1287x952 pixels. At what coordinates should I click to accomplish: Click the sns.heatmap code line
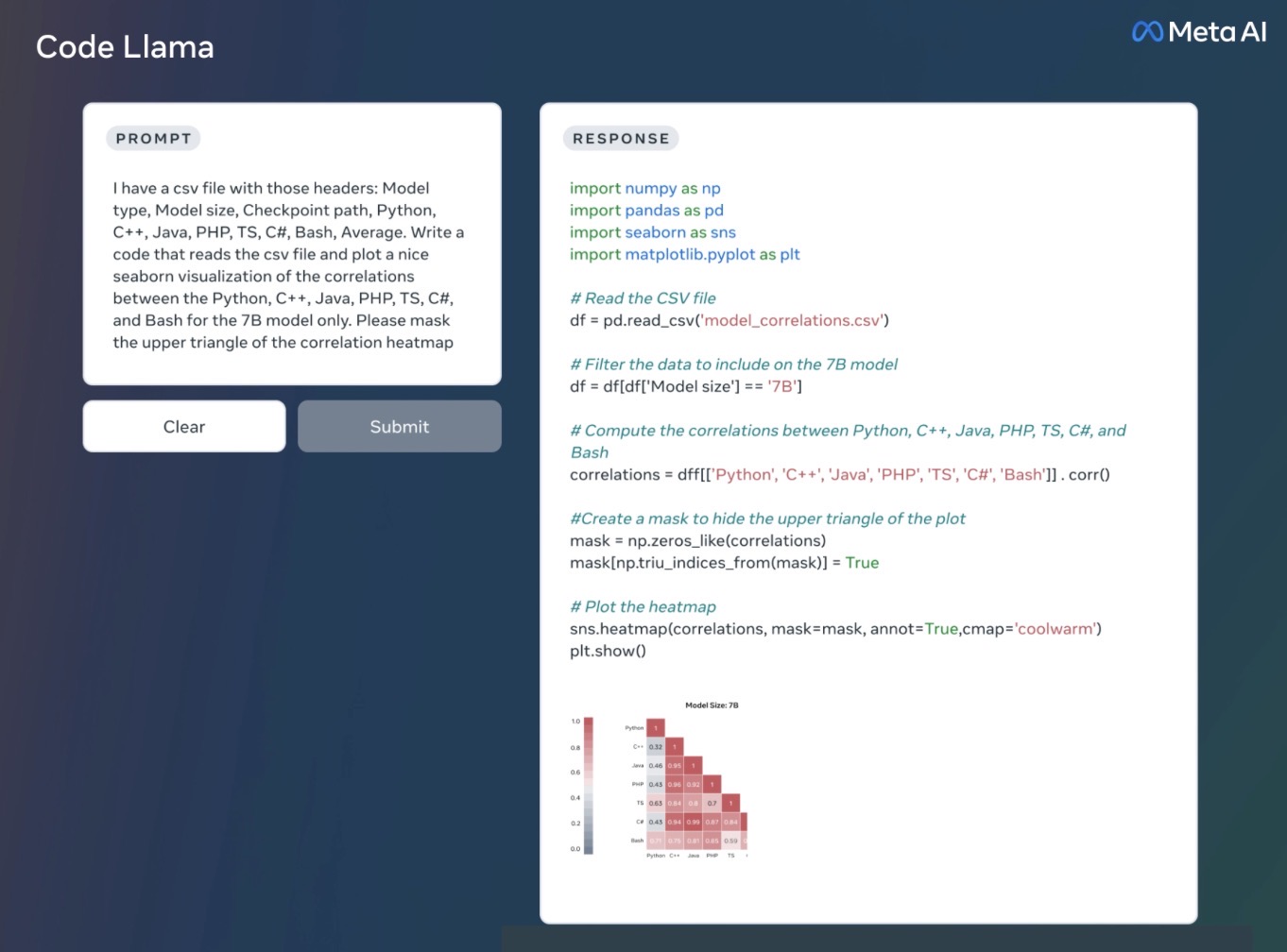(x=835, y=629)
